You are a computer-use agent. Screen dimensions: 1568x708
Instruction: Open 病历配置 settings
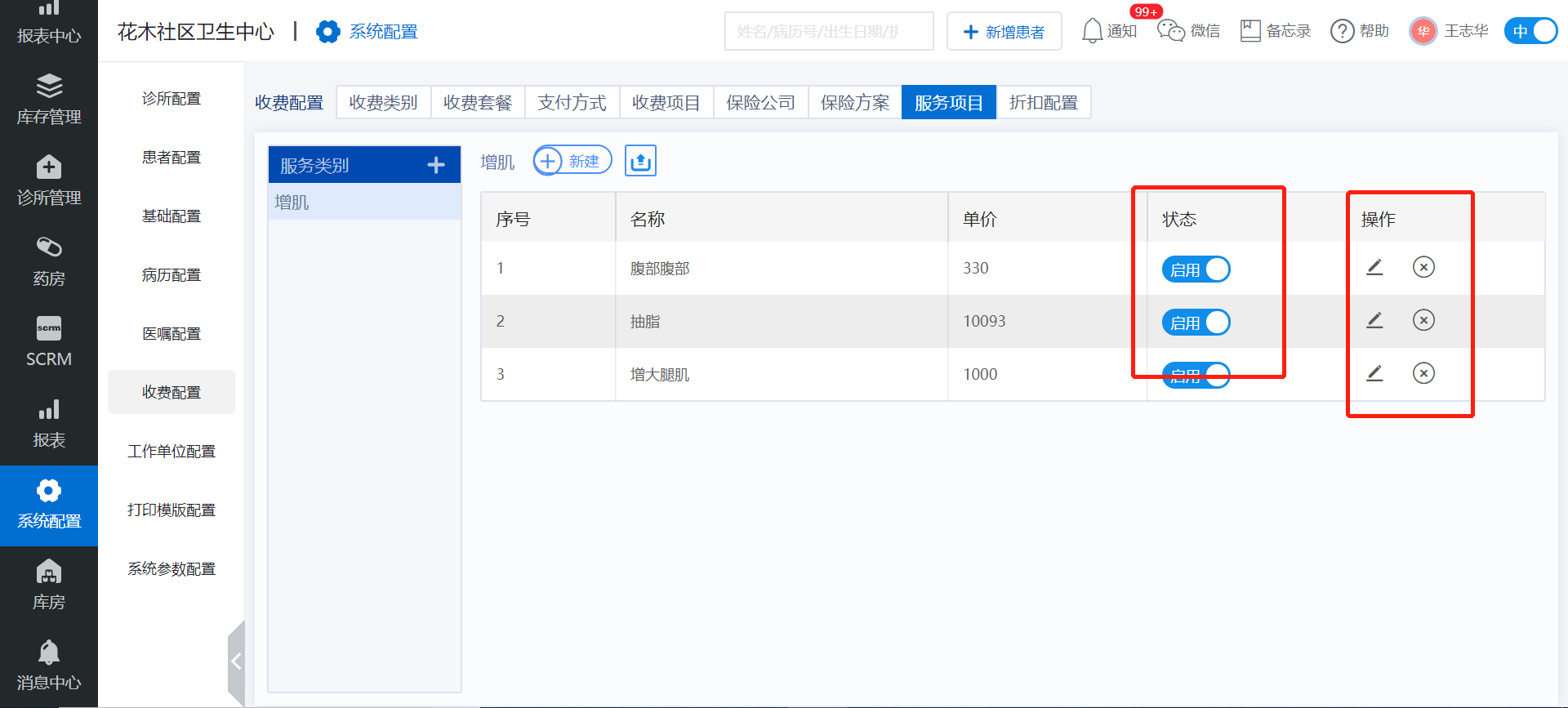171,275
